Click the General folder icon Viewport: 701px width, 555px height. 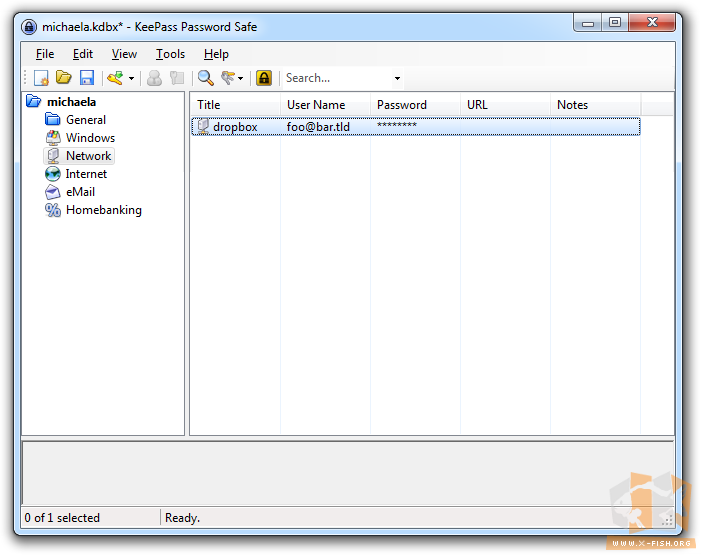53,119
